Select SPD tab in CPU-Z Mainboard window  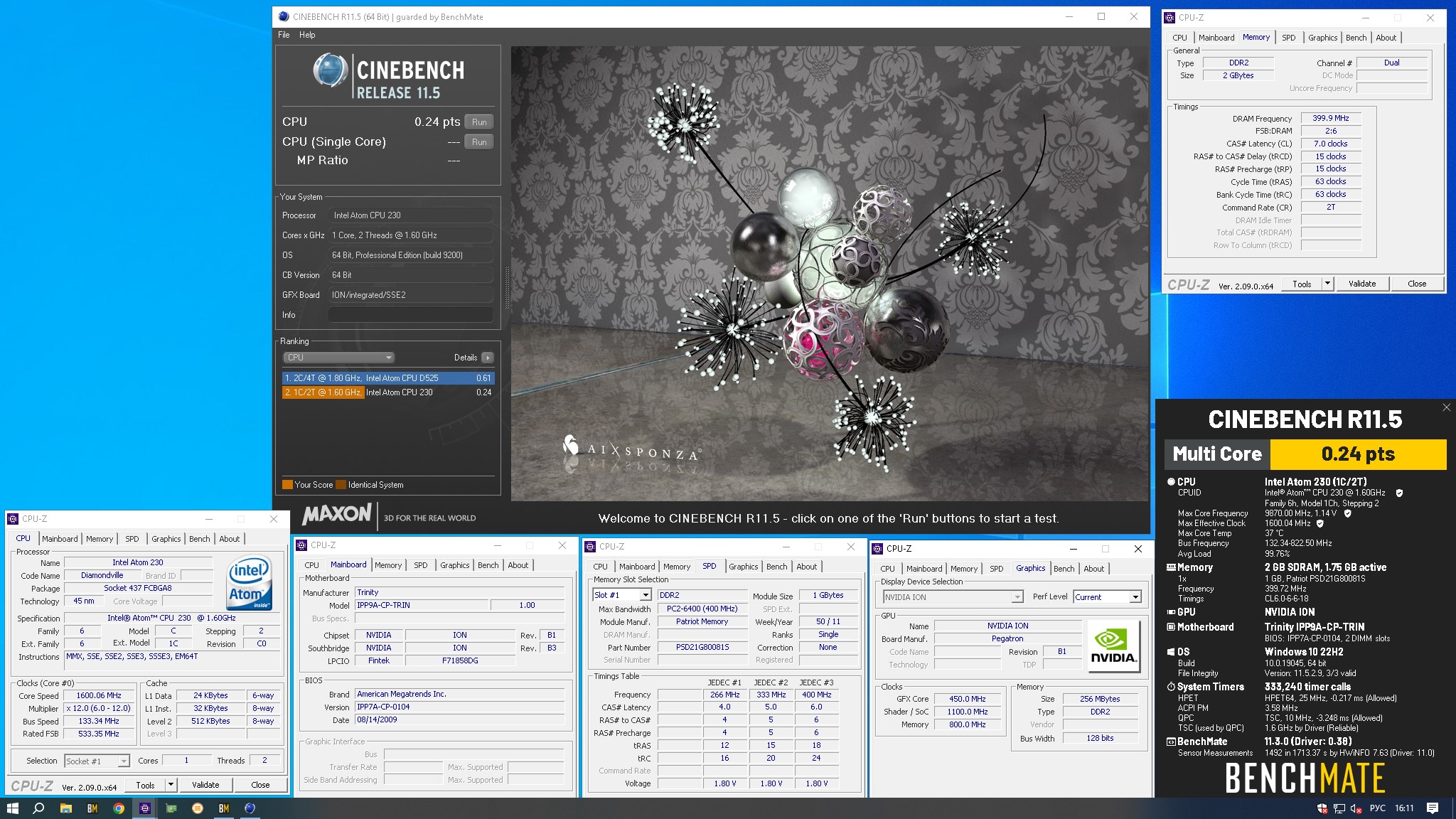[x=421, y=565]
